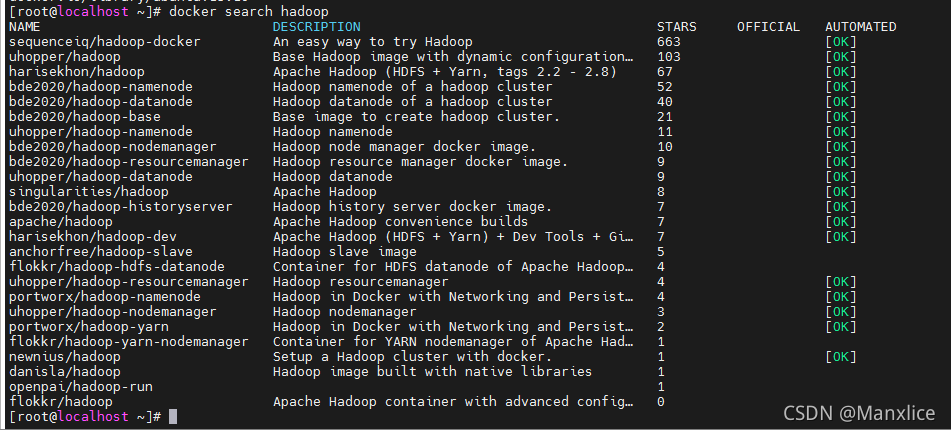951x432 pixels.
Task: Click the sequenceiq/hadoop-docker image name
Action: [x=104, y=42]
